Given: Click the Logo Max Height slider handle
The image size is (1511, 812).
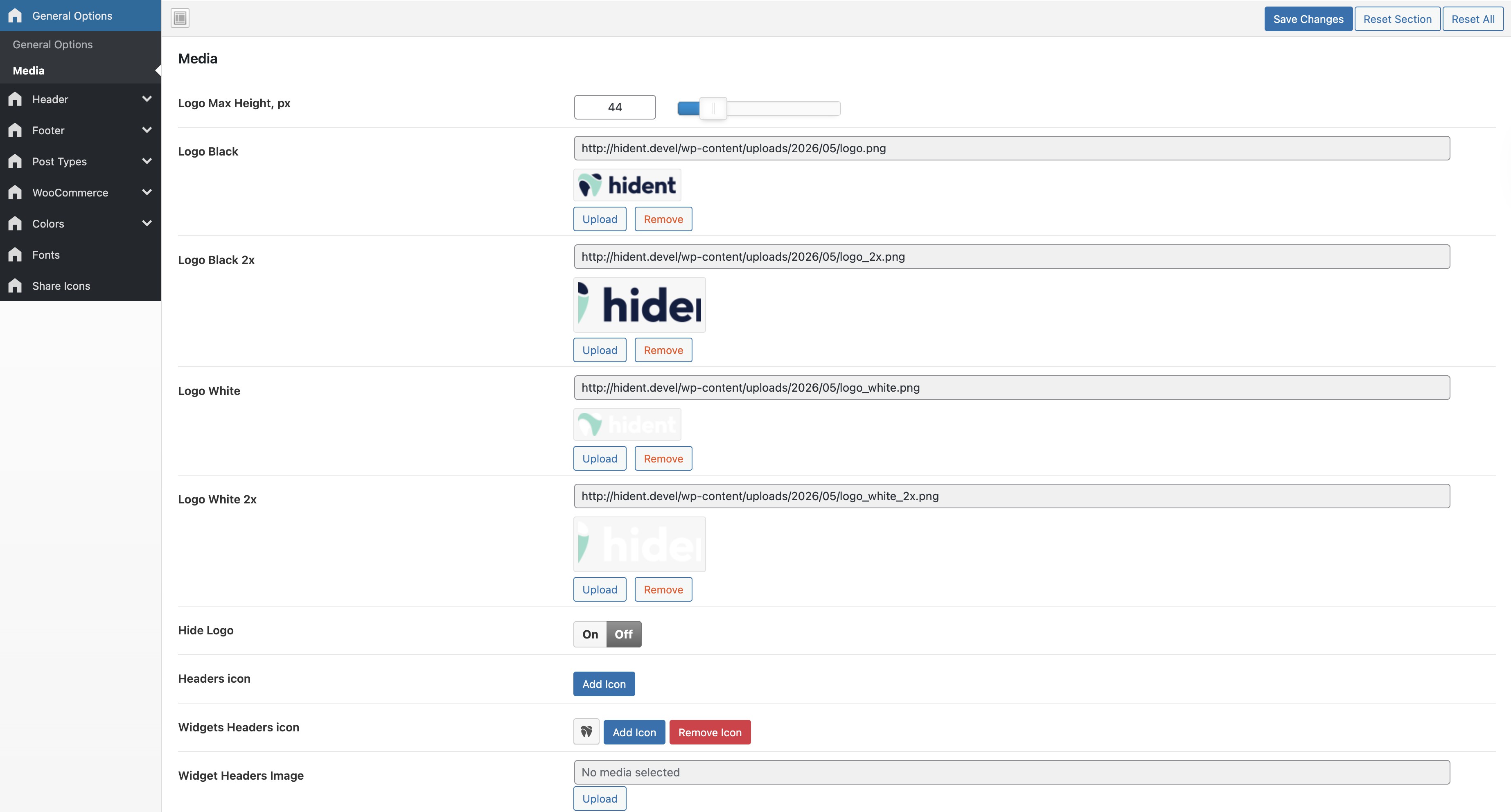Looking at the screenshot, I should 713,108.
